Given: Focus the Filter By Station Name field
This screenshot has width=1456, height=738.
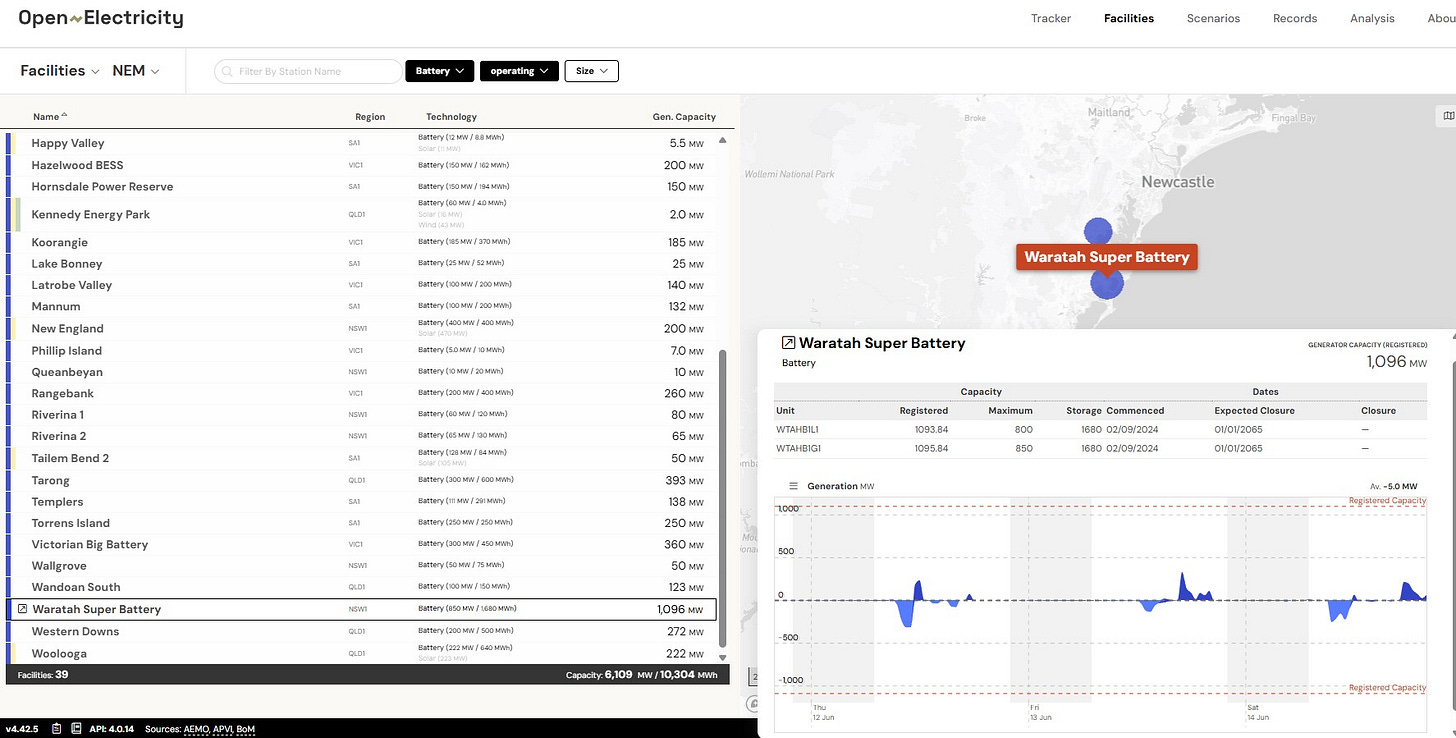Looking at the screenshot, I should [308, 72].
